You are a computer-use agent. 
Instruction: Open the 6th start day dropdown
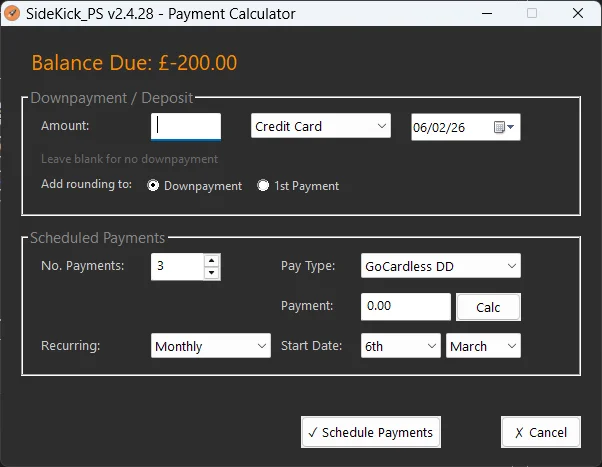pos(400,346)
